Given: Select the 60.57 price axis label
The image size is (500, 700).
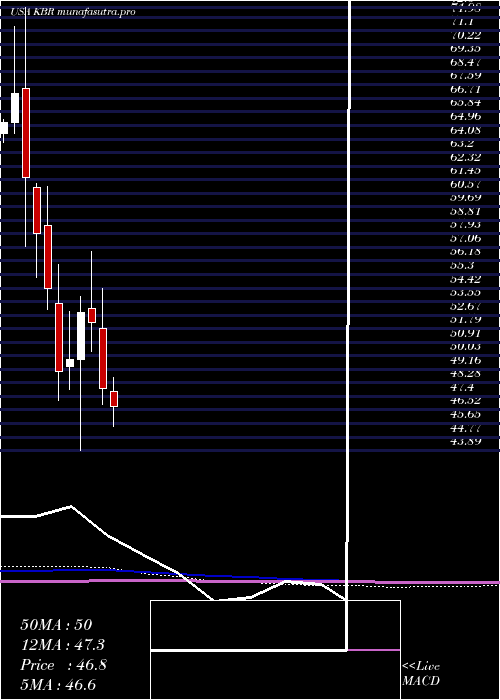Looking at the screenshot, I should [467, 185].
